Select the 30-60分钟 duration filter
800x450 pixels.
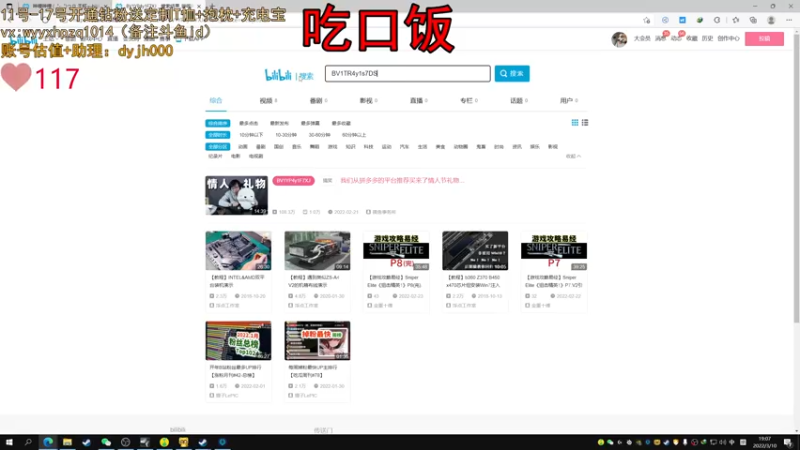[319, 135]
